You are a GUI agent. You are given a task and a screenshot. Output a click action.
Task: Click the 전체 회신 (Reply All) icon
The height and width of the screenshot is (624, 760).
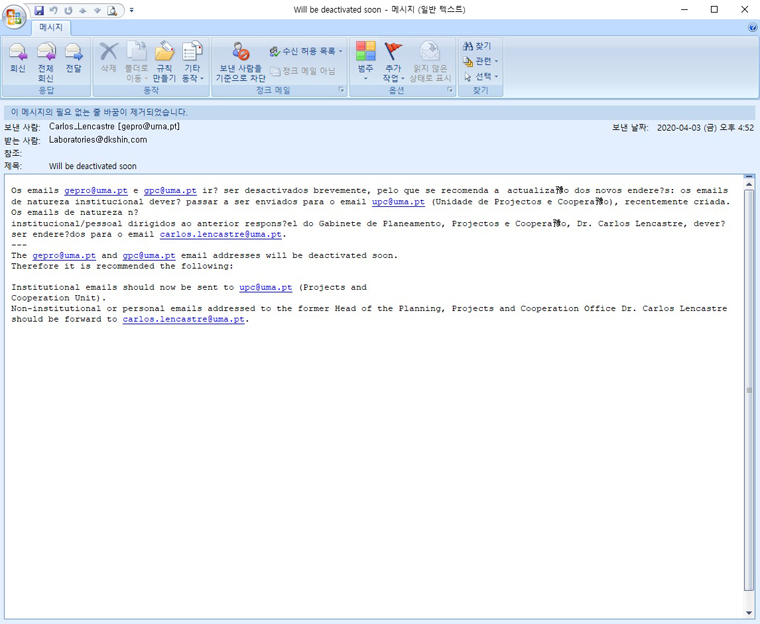point(45,58)
